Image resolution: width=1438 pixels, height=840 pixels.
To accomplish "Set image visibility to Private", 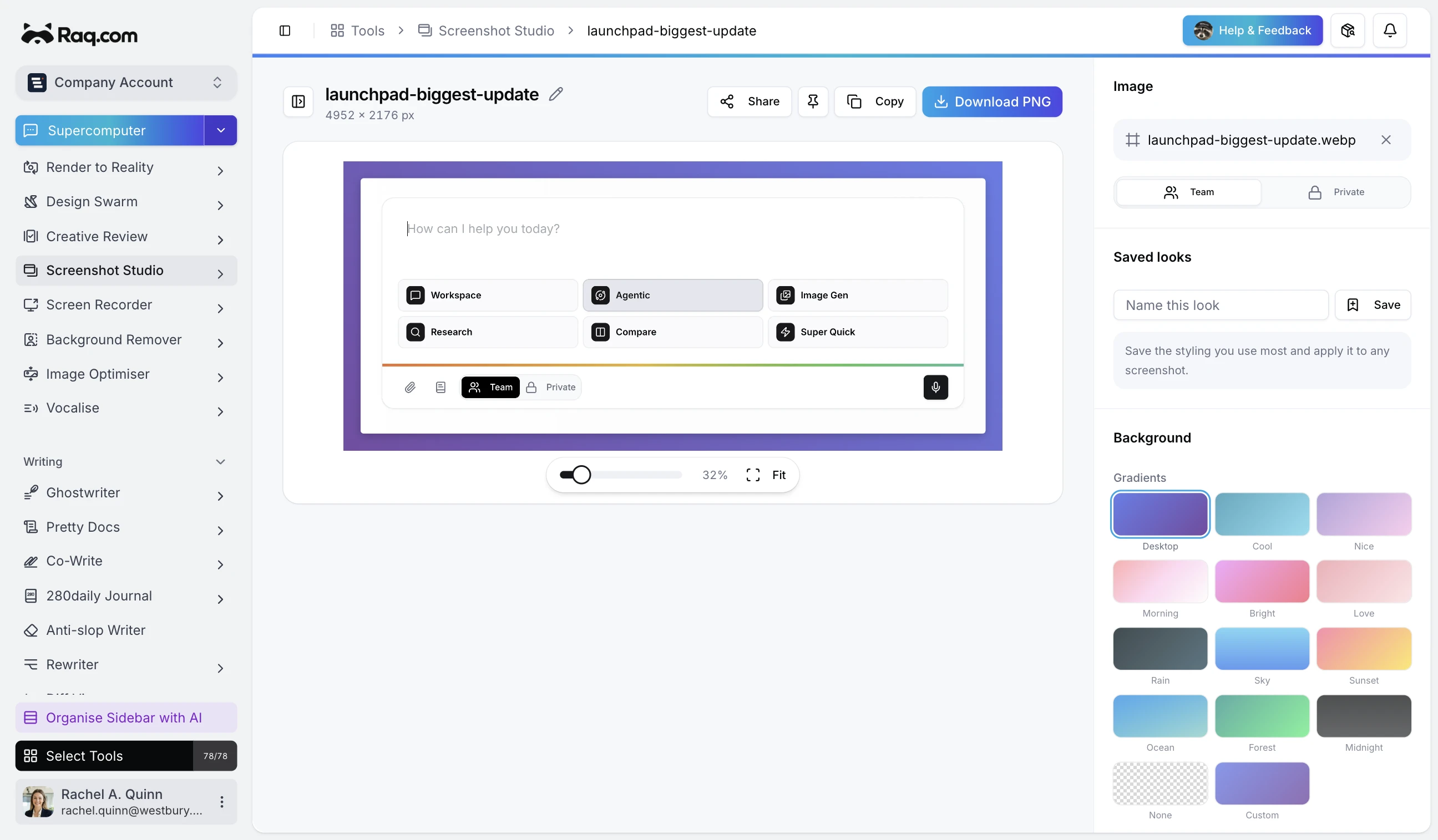I will (x=1335, y=192).
